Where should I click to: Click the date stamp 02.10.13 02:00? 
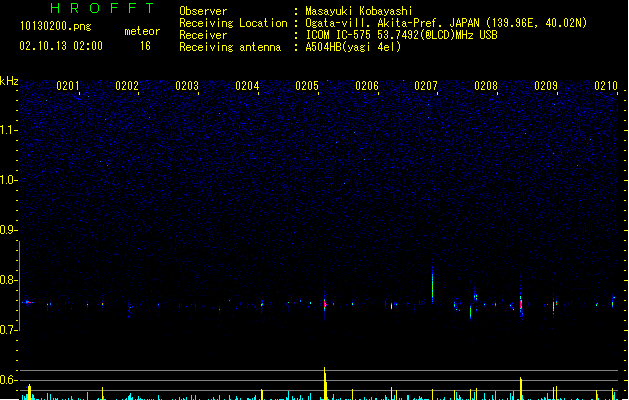click(61, 46)
